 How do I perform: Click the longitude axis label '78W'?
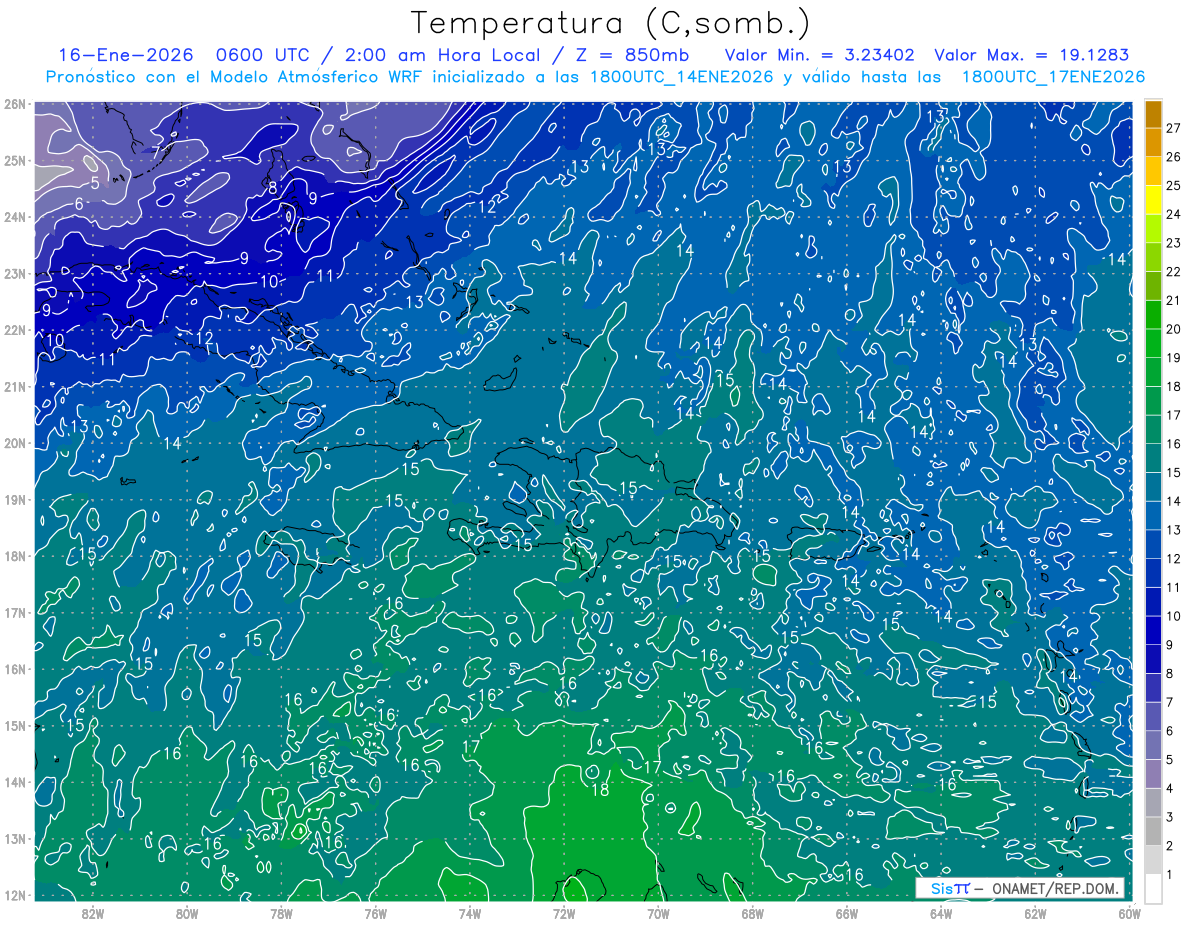click(x=281, y=914)
